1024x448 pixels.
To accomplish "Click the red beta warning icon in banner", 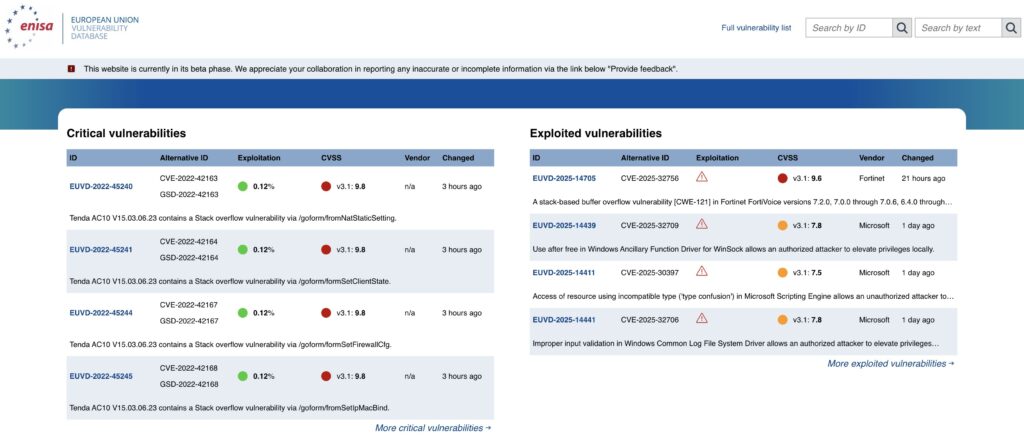I will [71, 68].
